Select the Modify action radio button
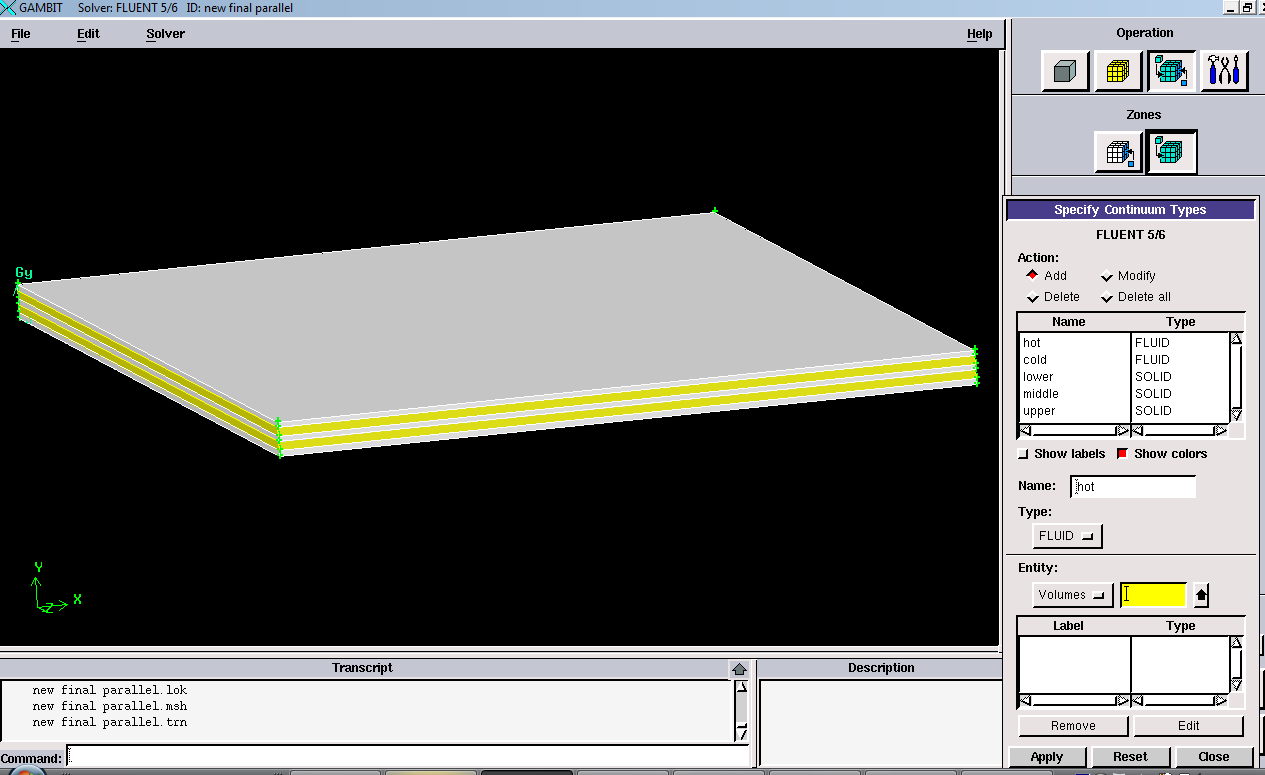Viewport: 1265px width, 775px height. point(1107,276)
